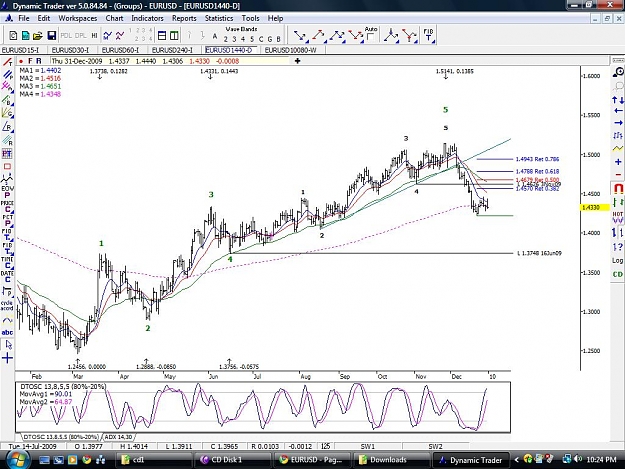Open the Statistics menu
This screenshot has width=625, height=469.
click(x=219, y=18)
